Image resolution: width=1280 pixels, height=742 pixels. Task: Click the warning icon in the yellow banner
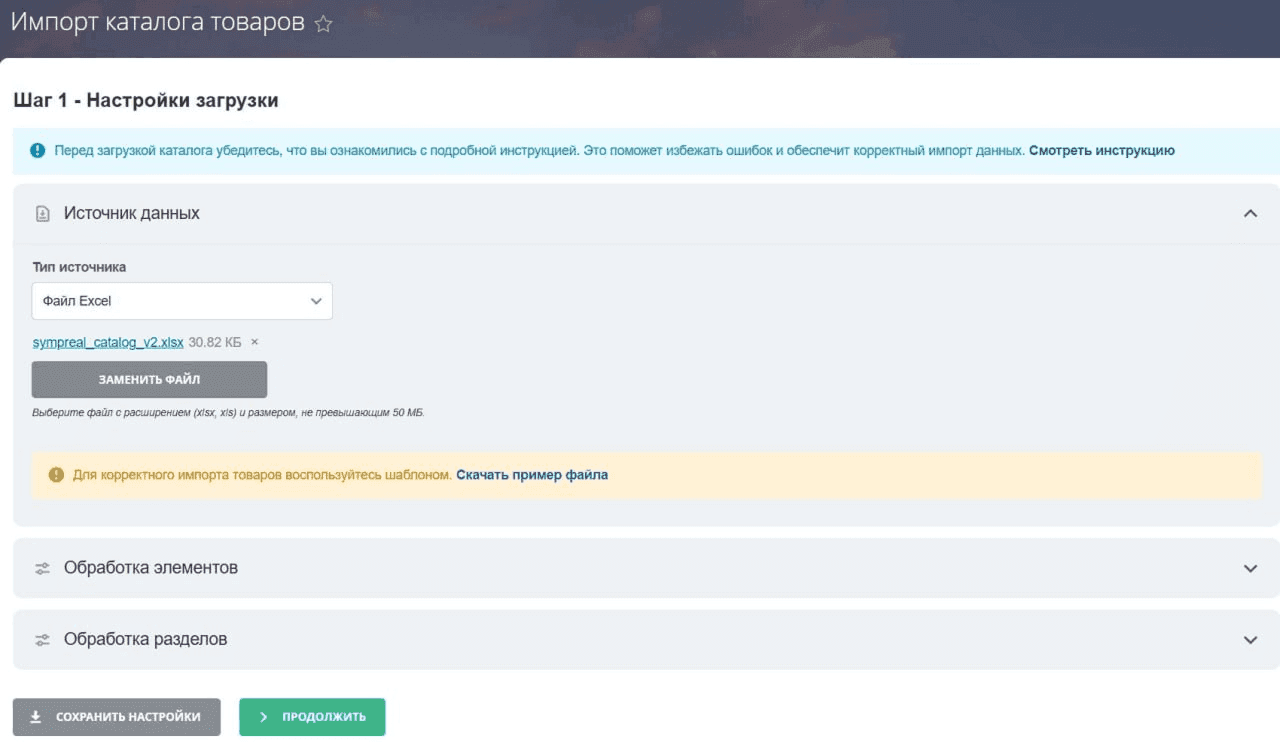pos(56,475)
